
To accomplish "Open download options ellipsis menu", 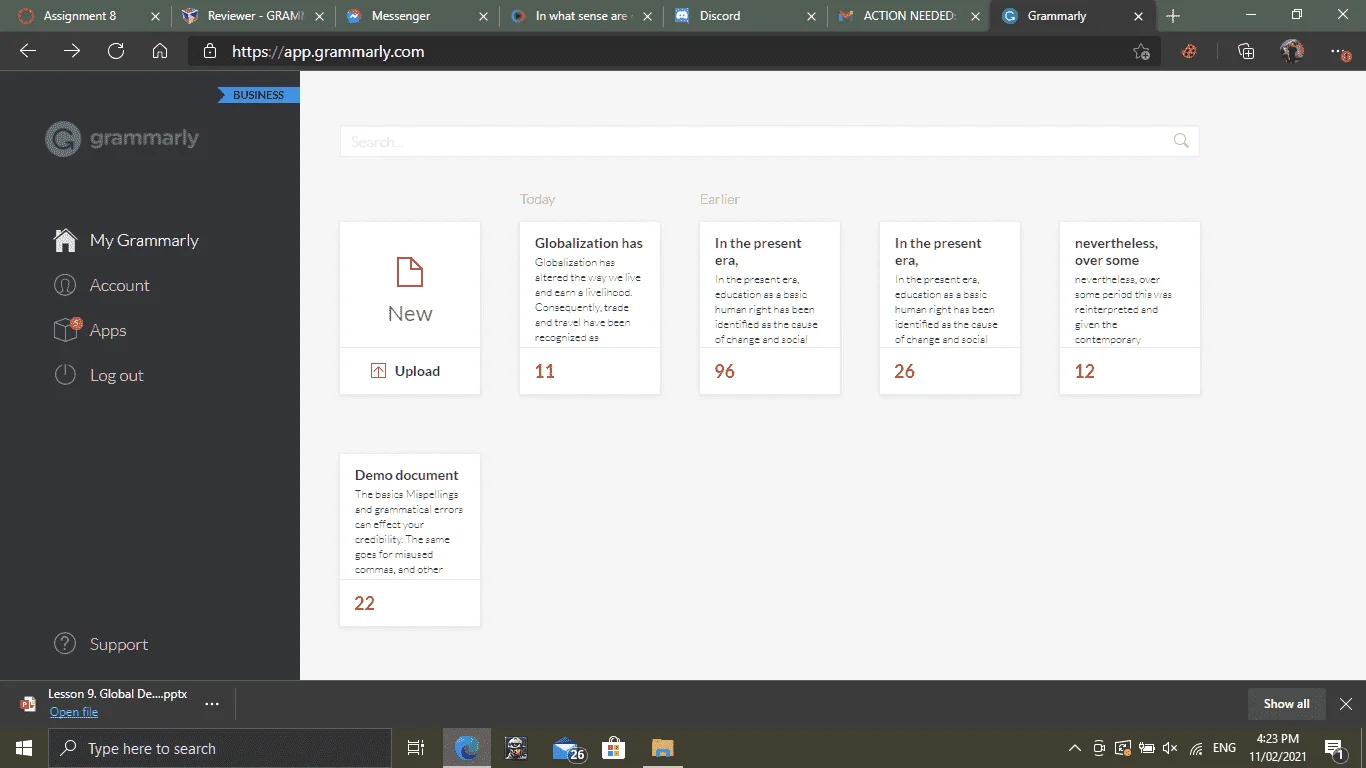I will 212,704.
